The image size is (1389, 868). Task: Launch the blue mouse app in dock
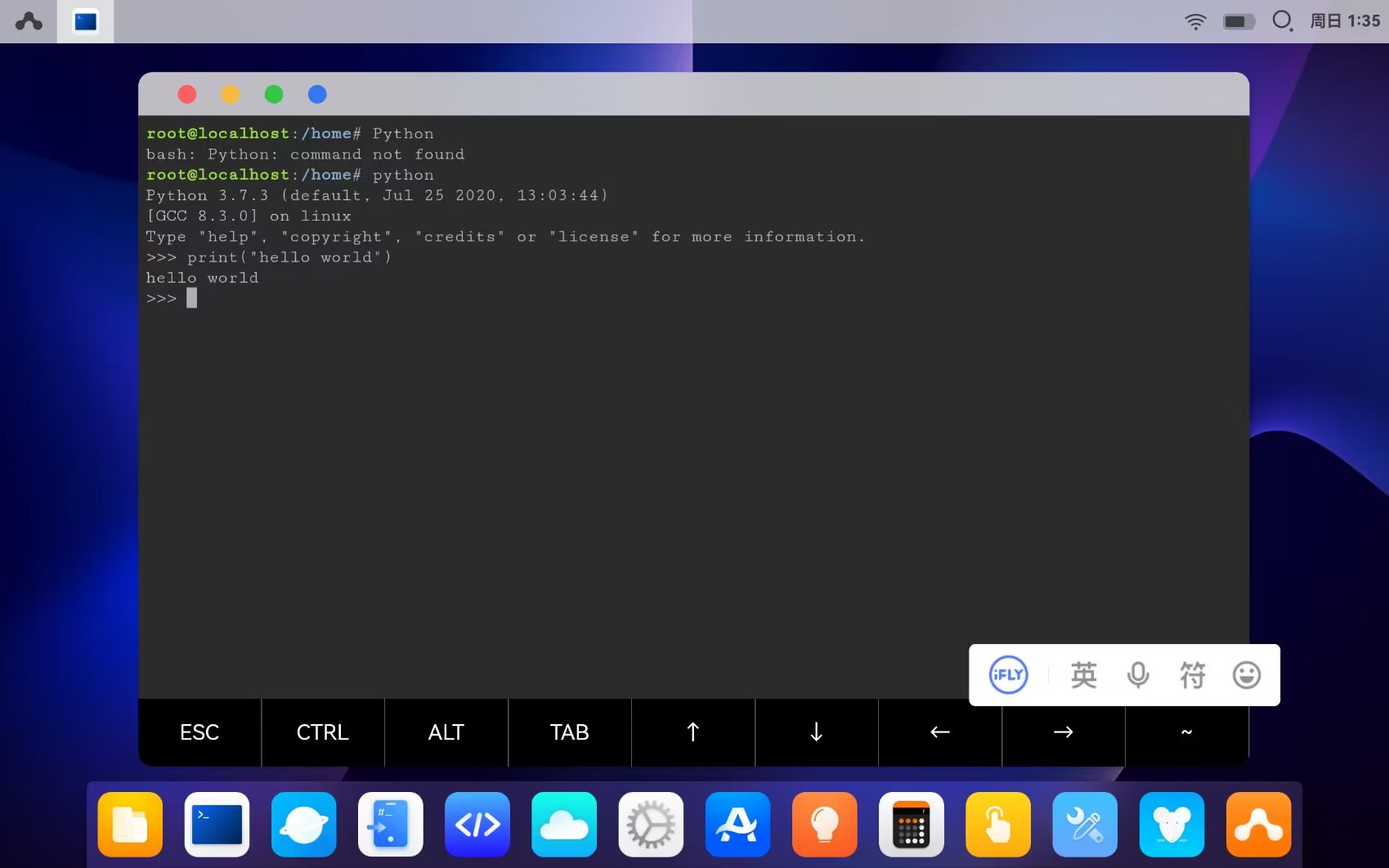[1172, 825]
